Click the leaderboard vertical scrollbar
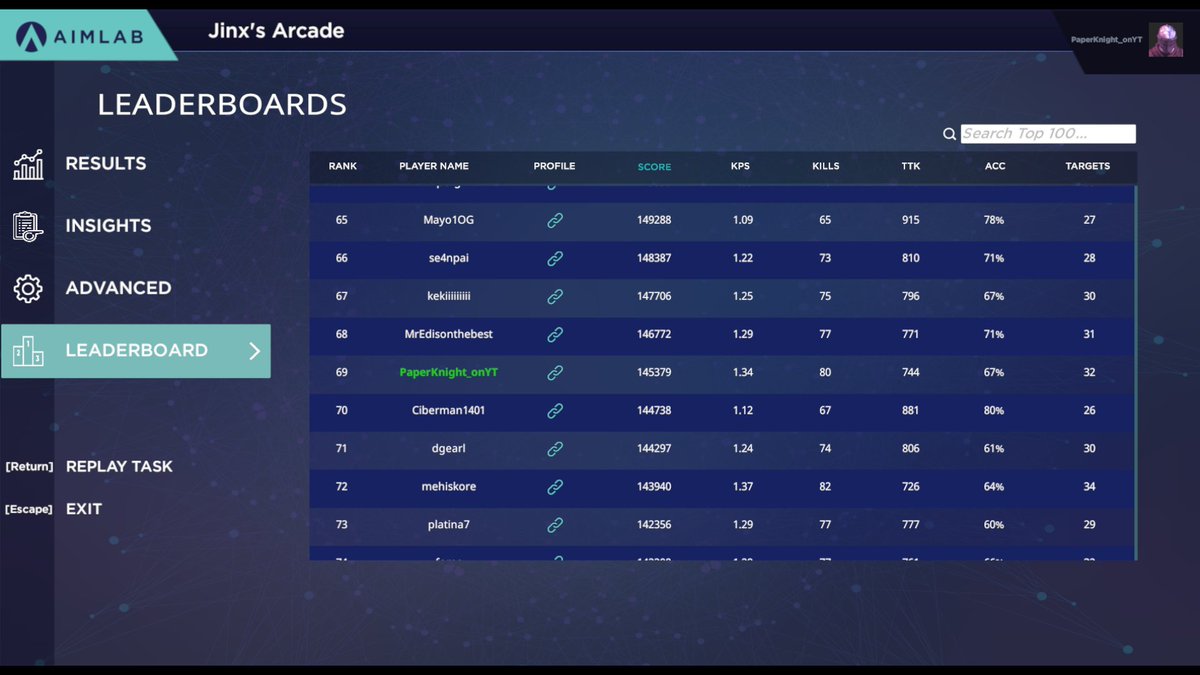This screenshot has width=1200, height=675. (x=1135, y=372)
